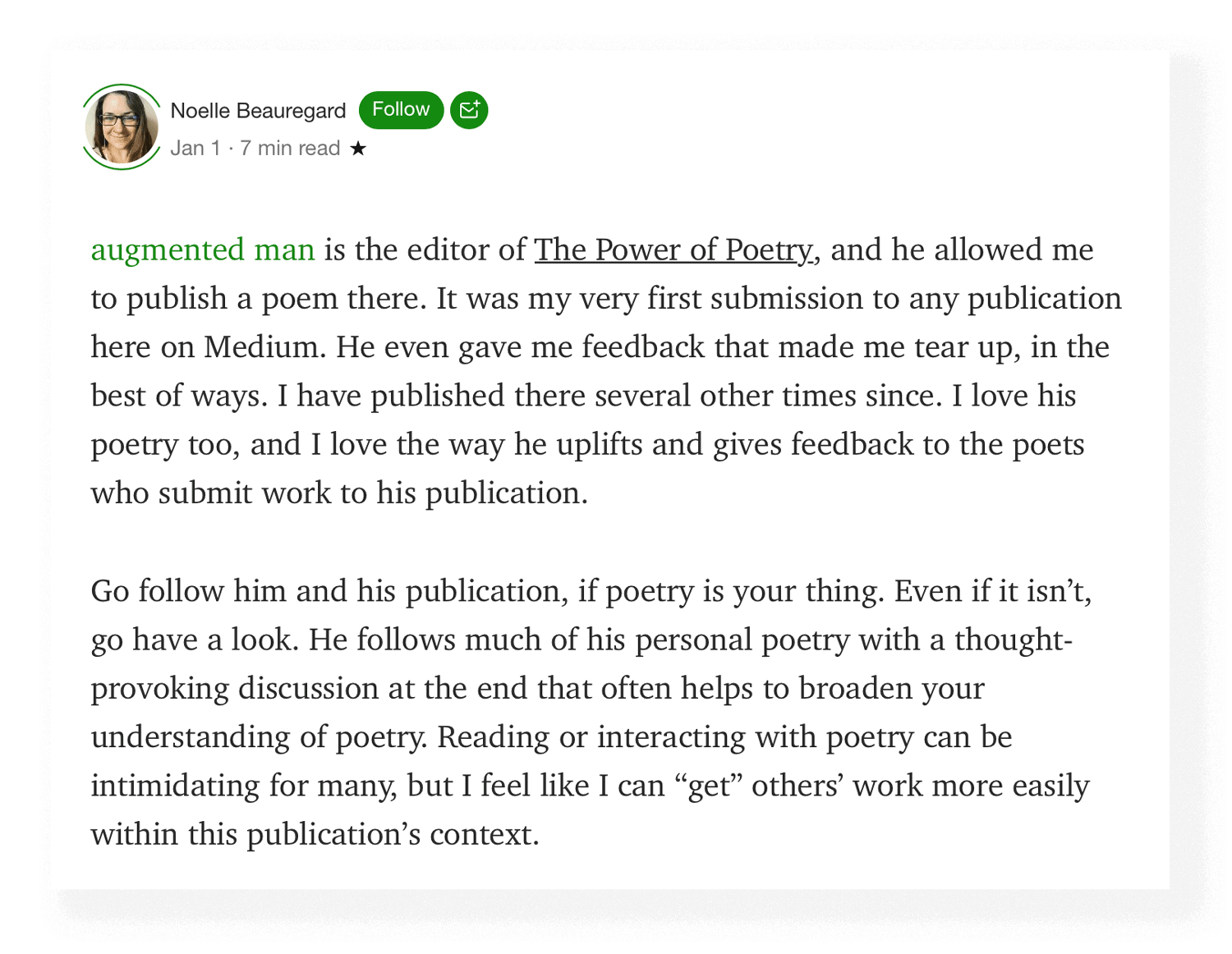Click the phrase 'best of ways'
The height and width of the screenshot is (954, 1232).
click(x=179, y=396)
